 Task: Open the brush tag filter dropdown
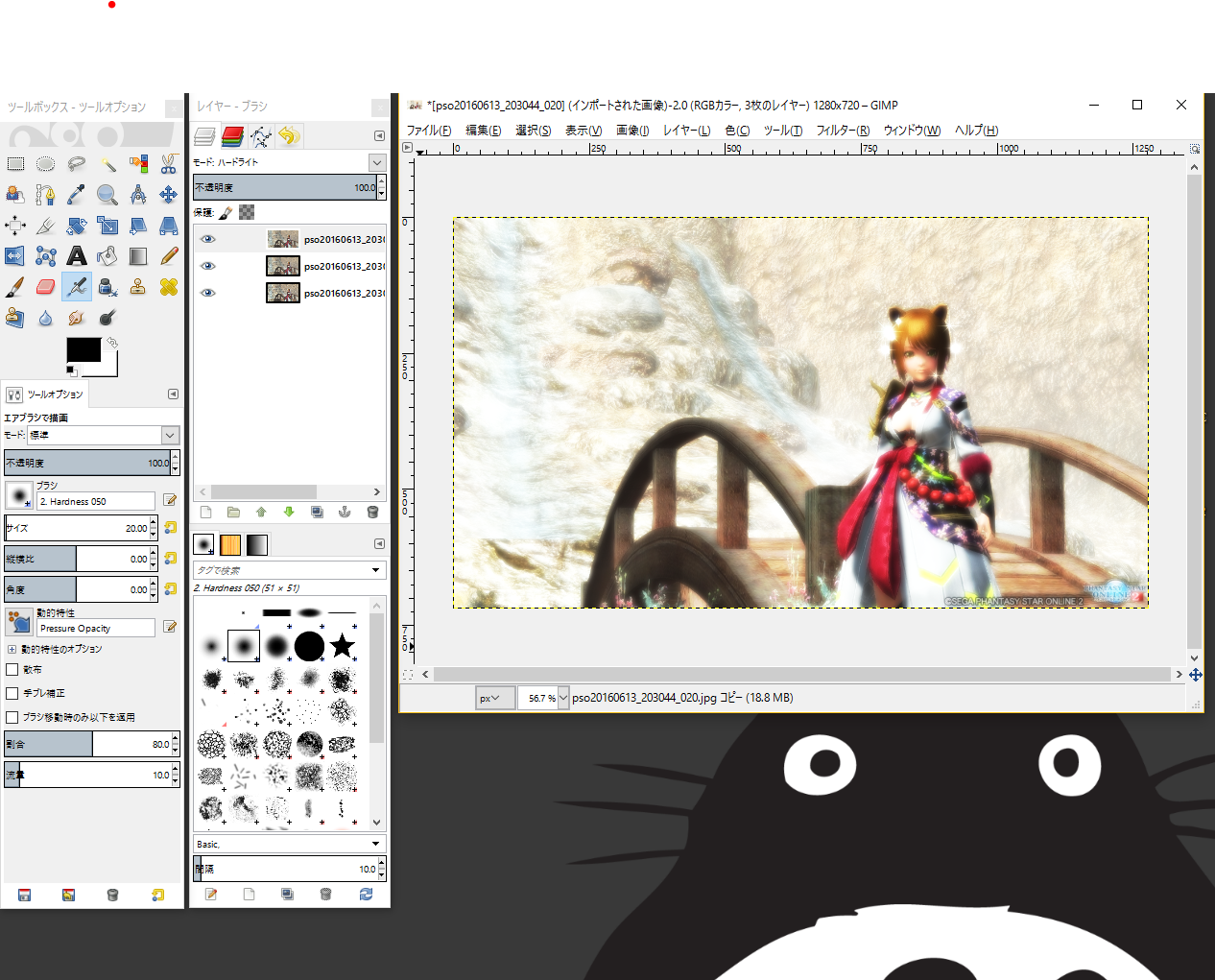click(x=375, y=570)
